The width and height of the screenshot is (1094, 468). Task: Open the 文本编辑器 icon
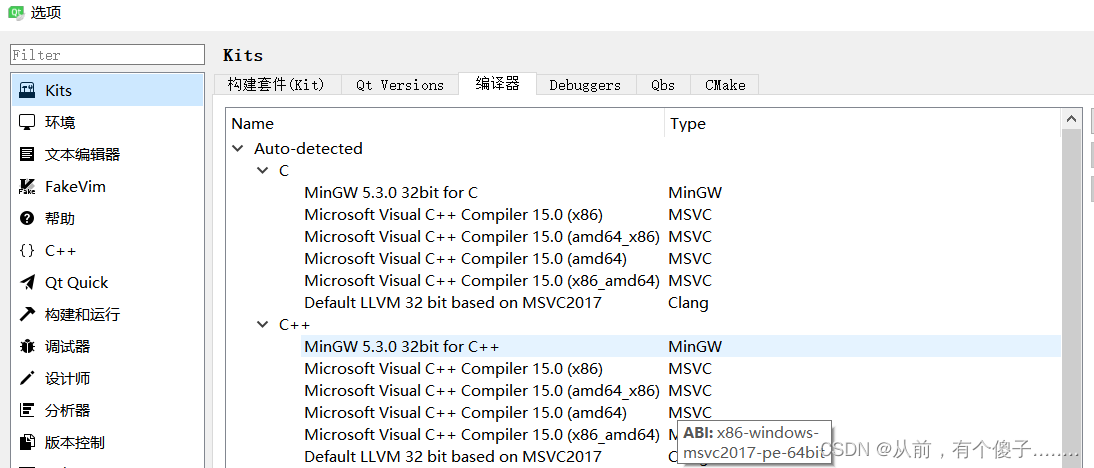pos(27,154)
